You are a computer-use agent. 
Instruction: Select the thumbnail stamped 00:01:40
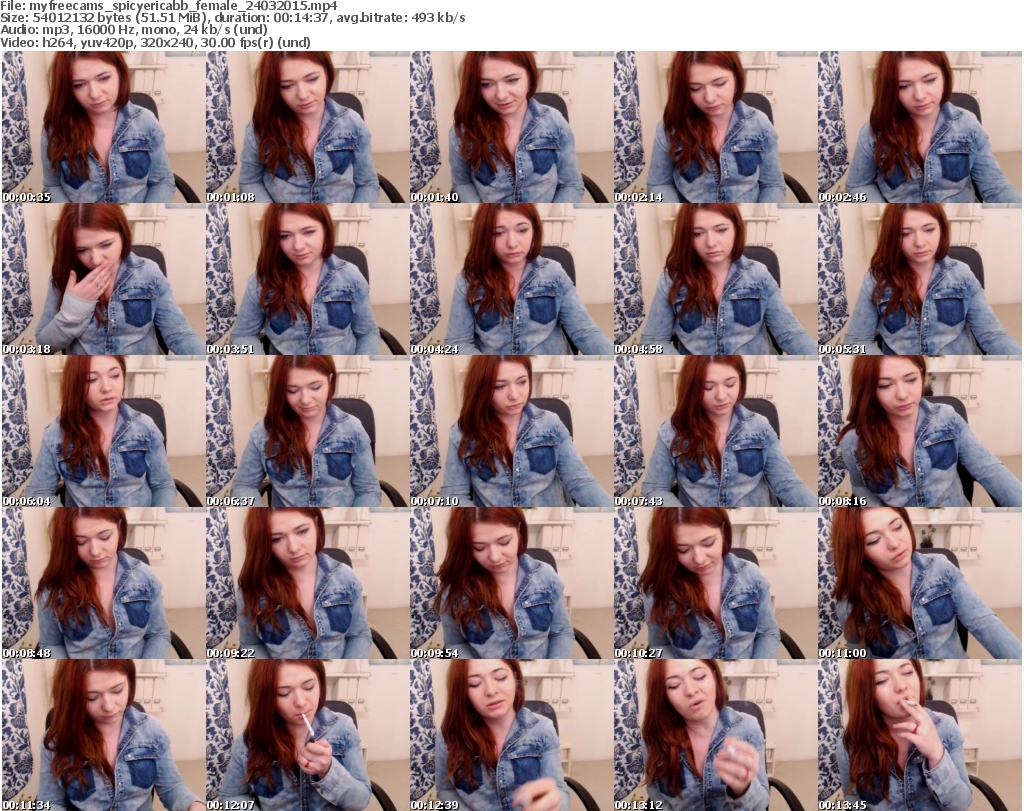pos(511,127)
